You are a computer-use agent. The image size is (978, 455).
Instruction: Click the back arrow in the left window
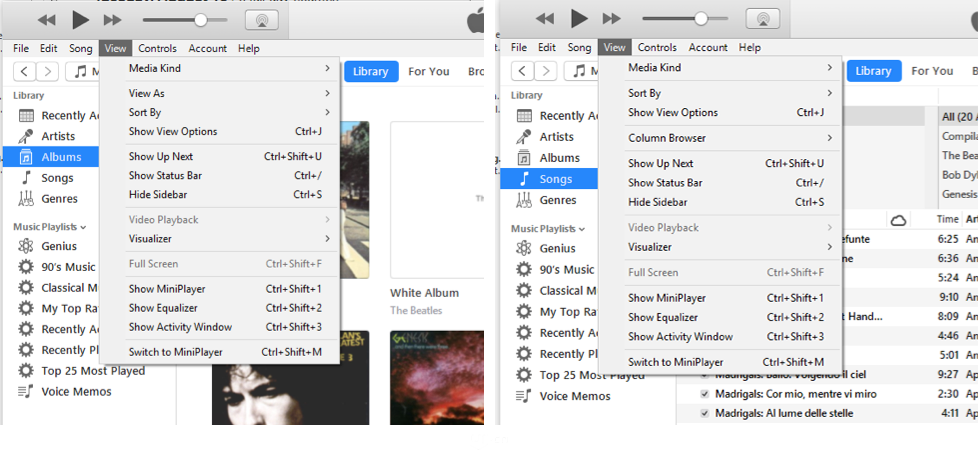click(24, 71)
